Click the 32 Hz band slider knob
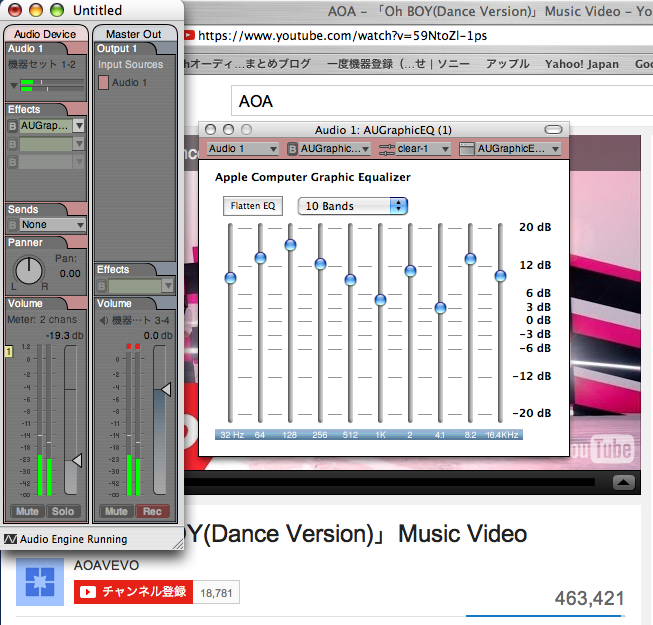Screen dimensions: 653x625 pos(230,278)
